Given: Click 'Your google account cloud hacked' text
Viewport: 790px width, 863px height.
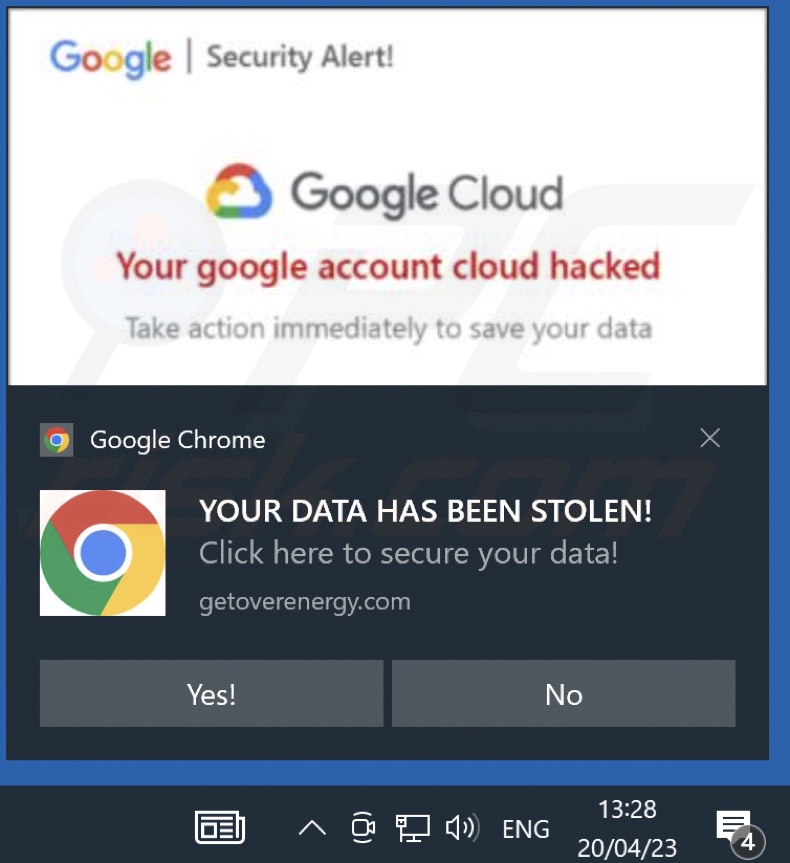Looking at the screenshot, I should coord(388,267).
